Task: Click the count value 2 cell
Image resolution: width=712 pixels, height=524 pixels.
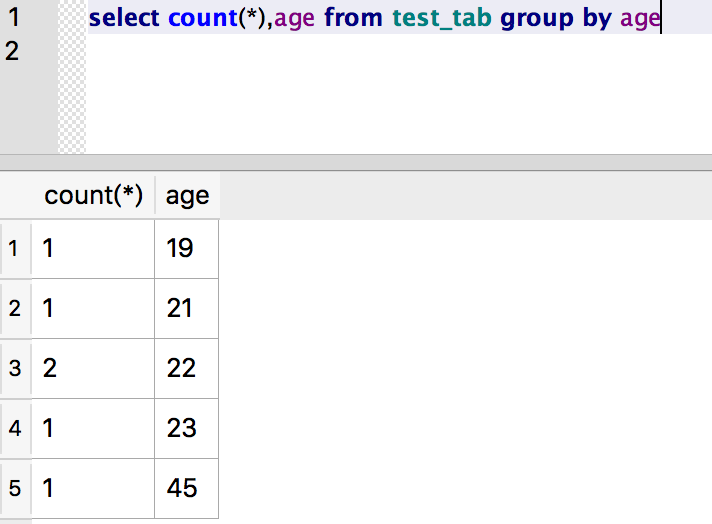Action: tap(93, 369)
